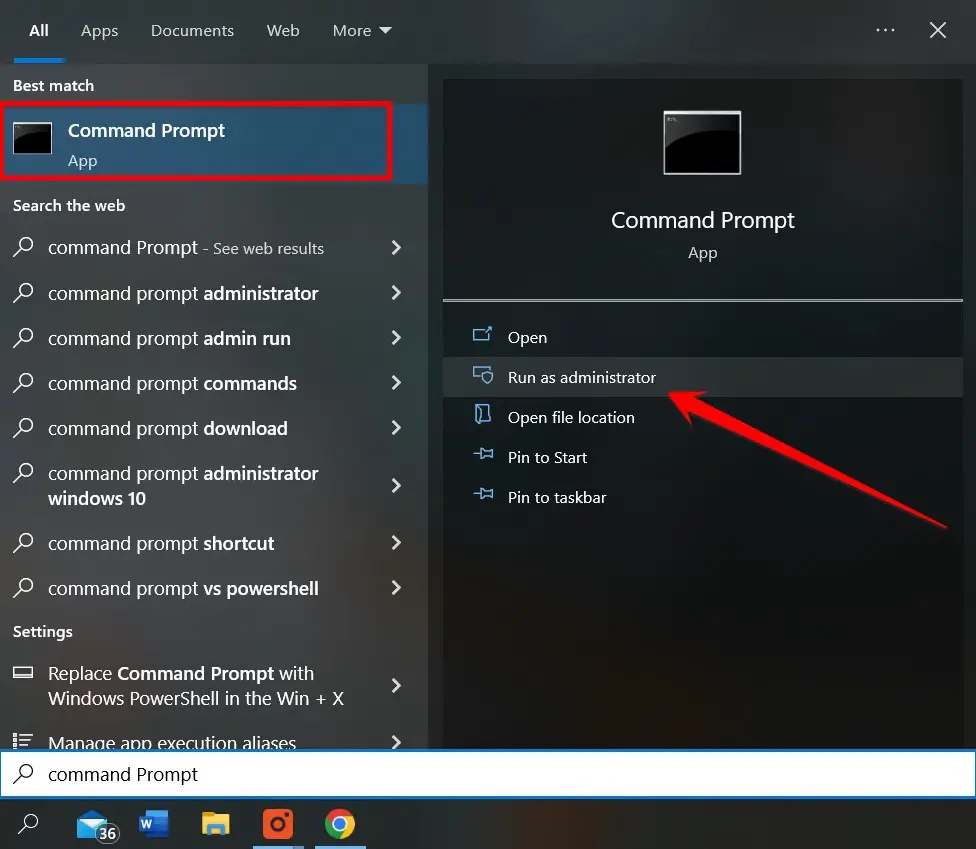Expand arrow beside 'command prompt admin run'

(x=396, y=337)
